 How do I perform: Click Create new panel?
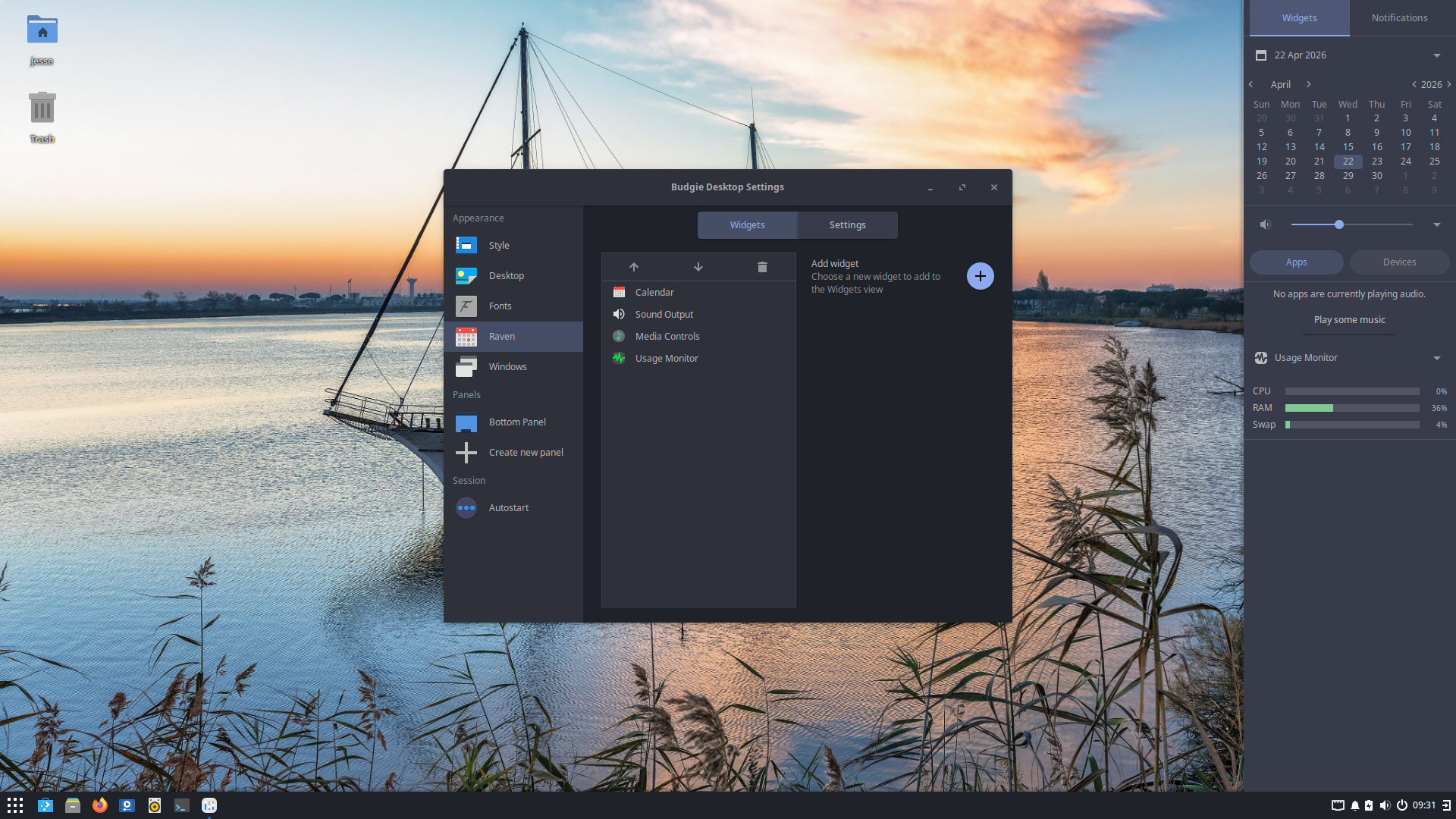(513, 452)
